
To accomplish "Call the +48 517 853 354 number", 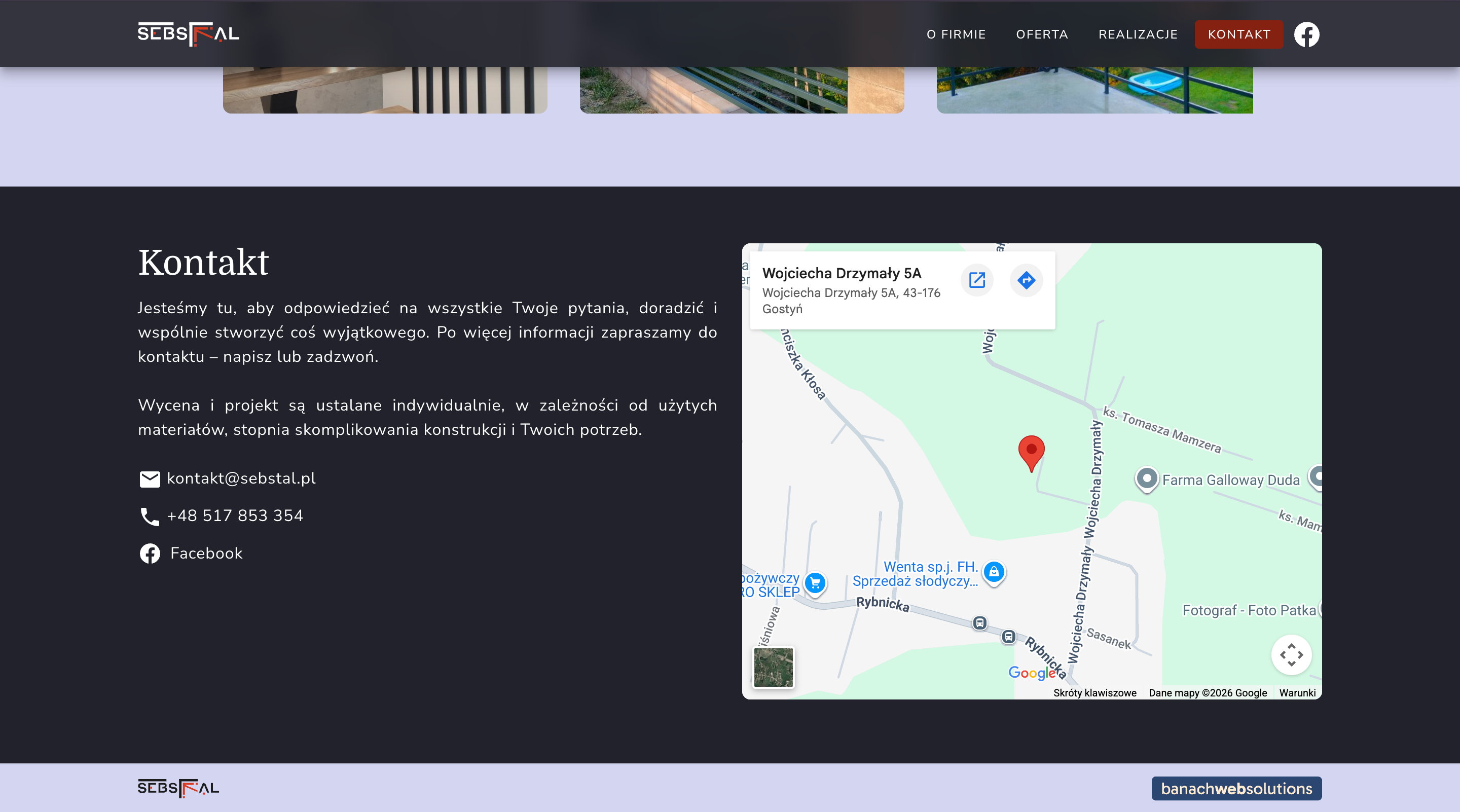I will (x=235, y=516).
